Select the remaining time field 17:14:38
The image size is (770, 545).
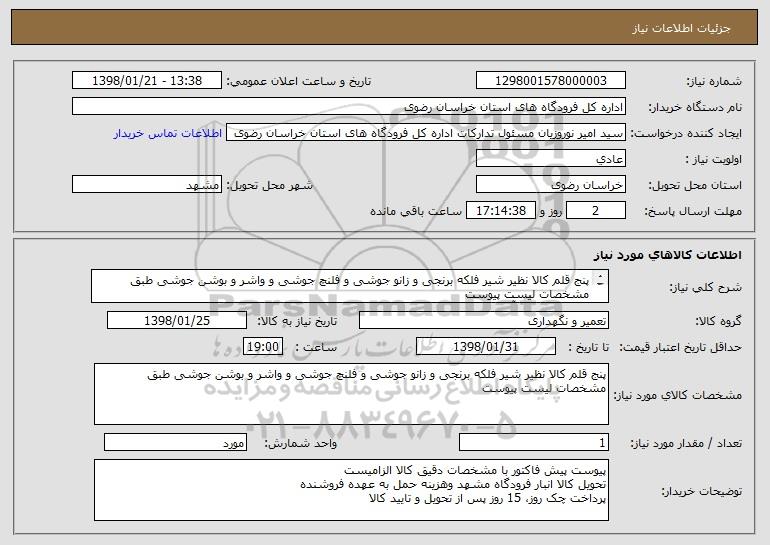(500, 211)
